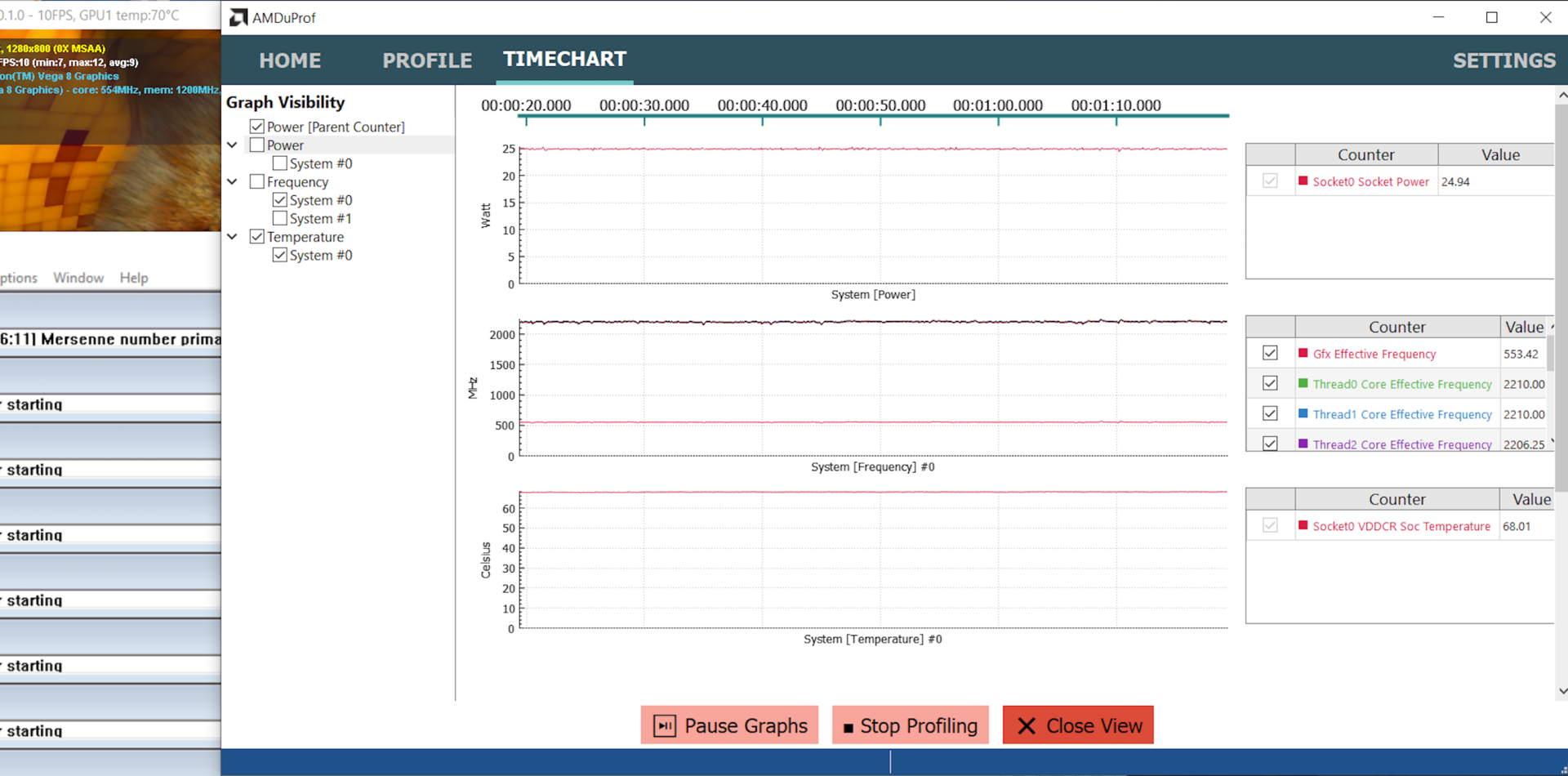Click red swatch beside Socket0 Socket Power
This screenshot has width=1568, height=776.
(x=1303, y=181)
